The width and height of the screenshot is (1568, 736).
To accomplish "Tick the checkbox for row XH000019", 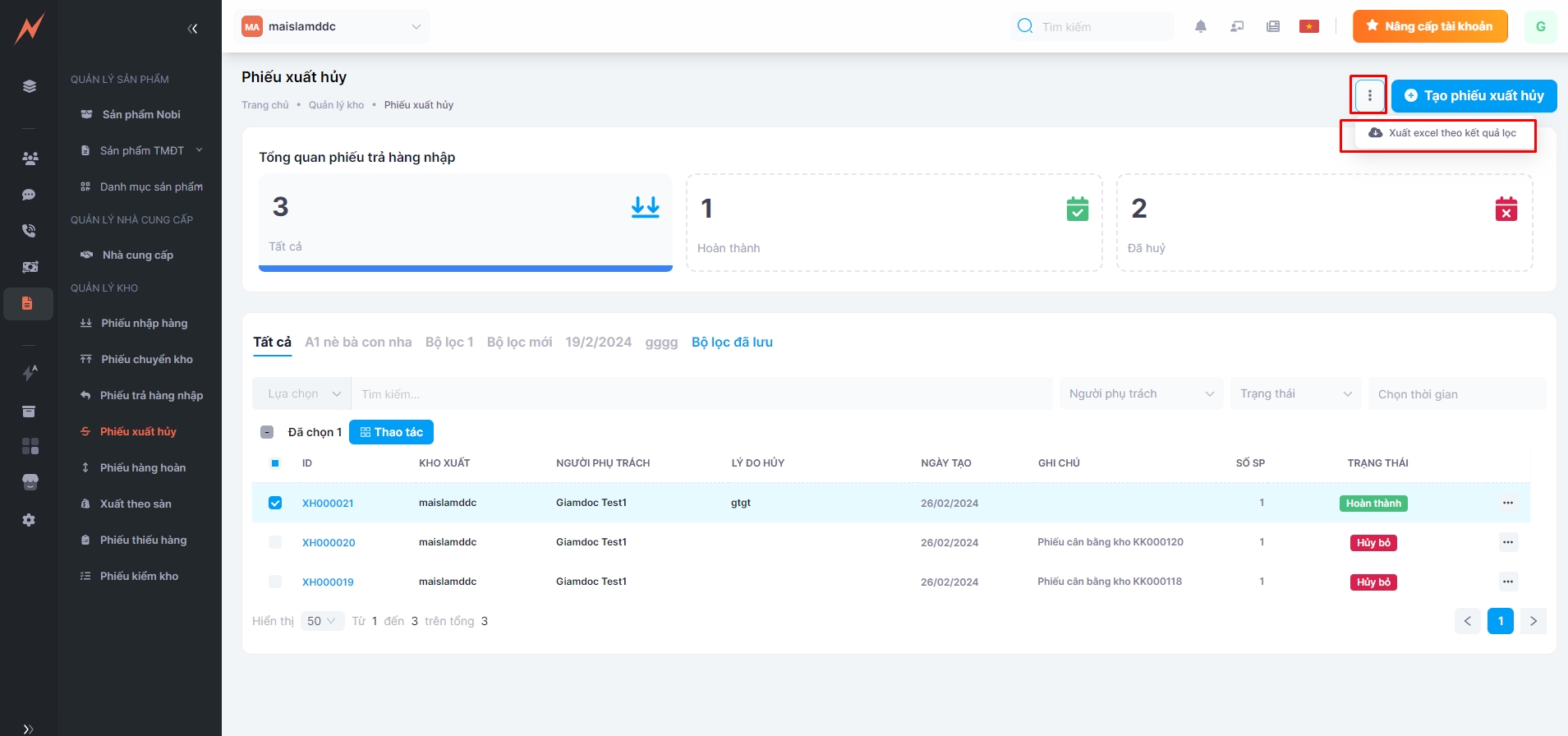I will pyautogui.click(x=275, y=582).
